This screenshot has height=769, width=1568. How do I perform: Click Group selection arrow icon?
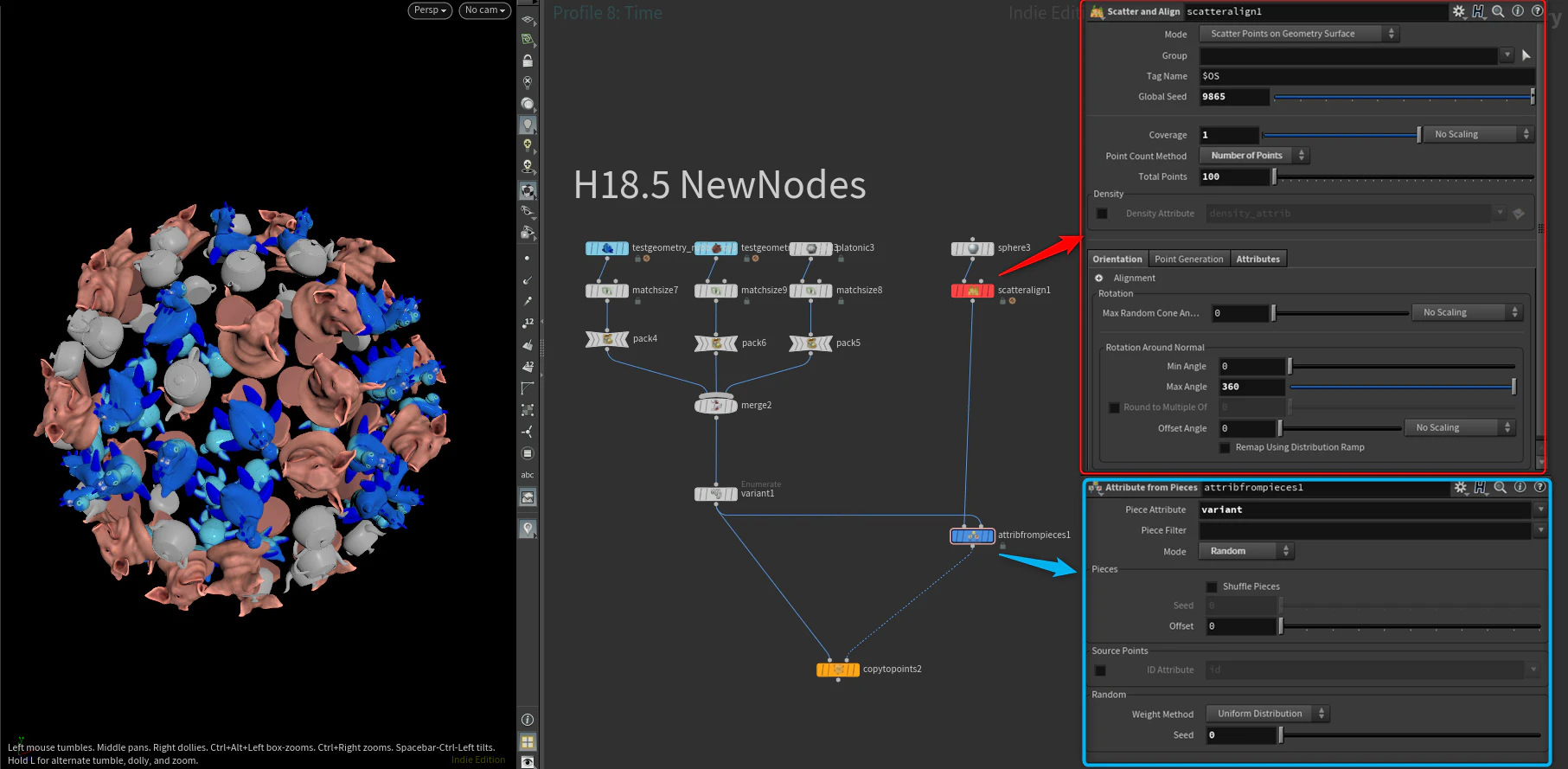(1526, 55)
